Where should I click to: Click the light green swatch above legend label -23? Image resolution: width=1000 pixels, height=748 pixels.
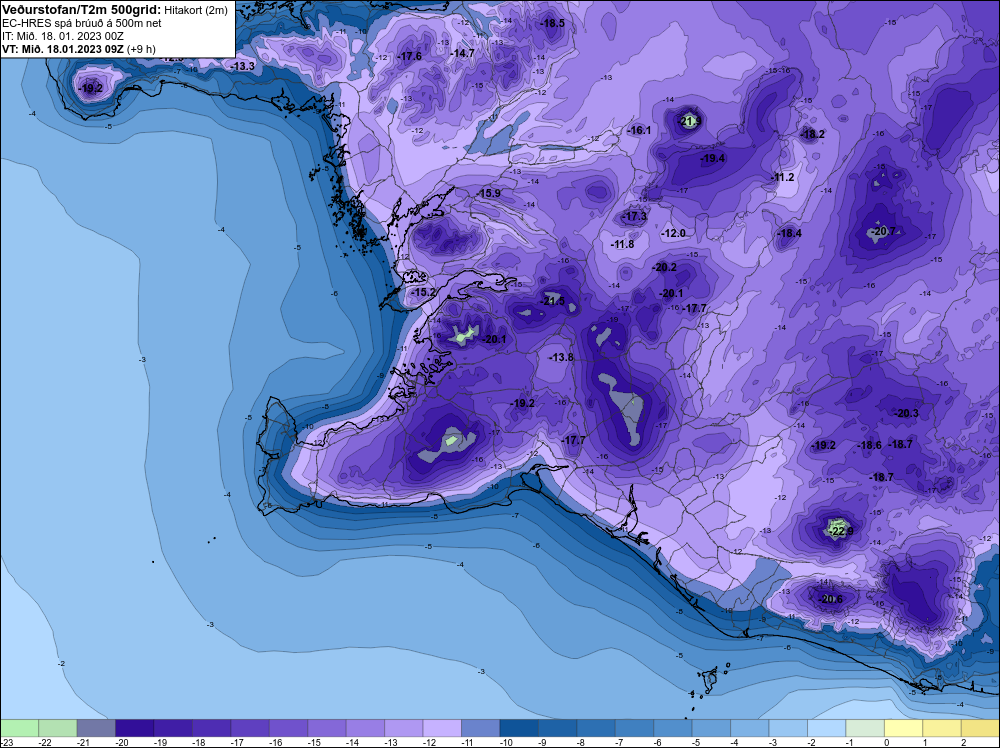click(19, 728)
